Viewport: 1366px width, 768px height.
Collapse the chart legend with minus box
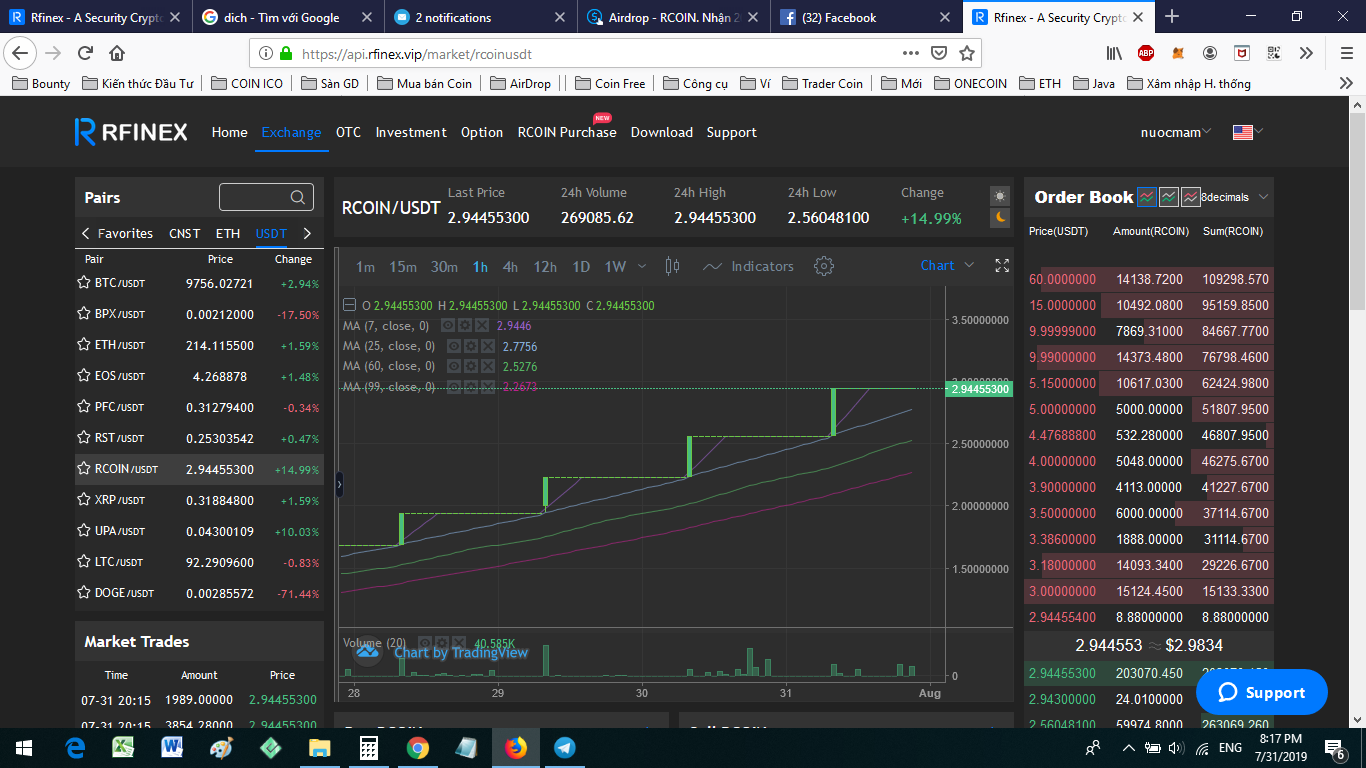(348, 305)
